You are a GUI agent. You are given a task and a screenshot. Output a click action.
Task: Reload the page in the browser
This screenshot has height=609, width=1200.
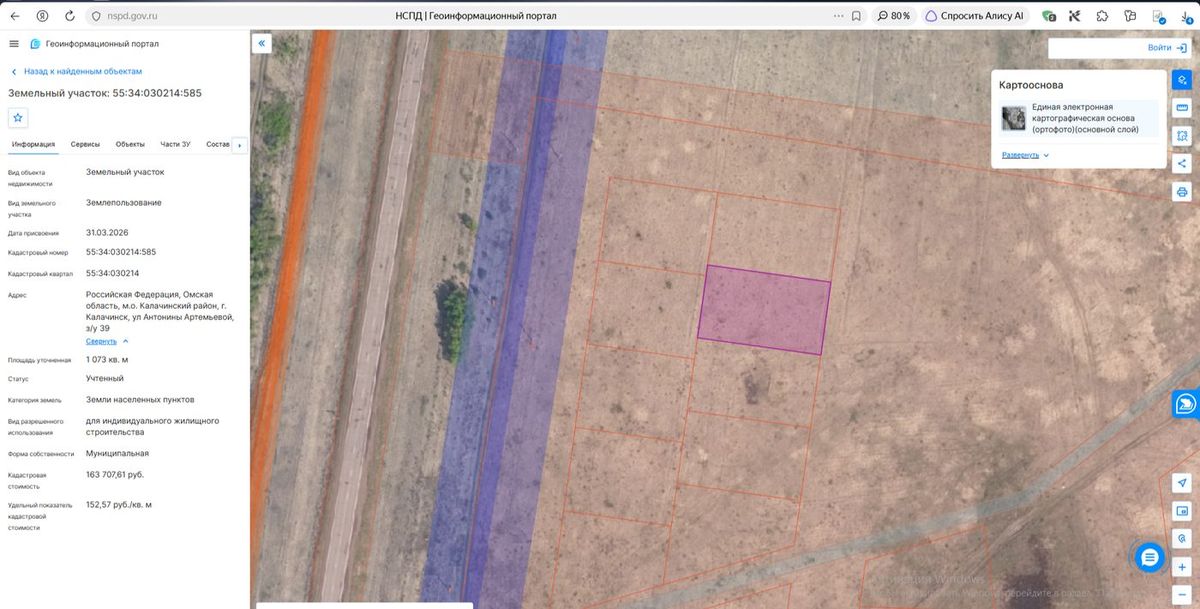click(69, 16)
